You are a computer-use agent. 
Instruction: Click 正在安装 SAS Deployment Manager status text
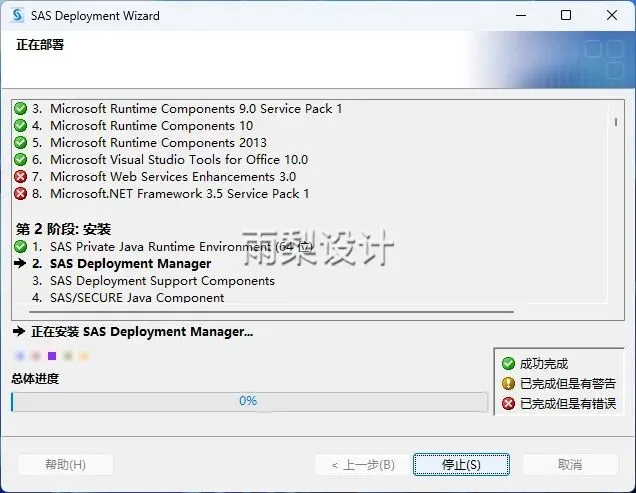coord(142,332)
